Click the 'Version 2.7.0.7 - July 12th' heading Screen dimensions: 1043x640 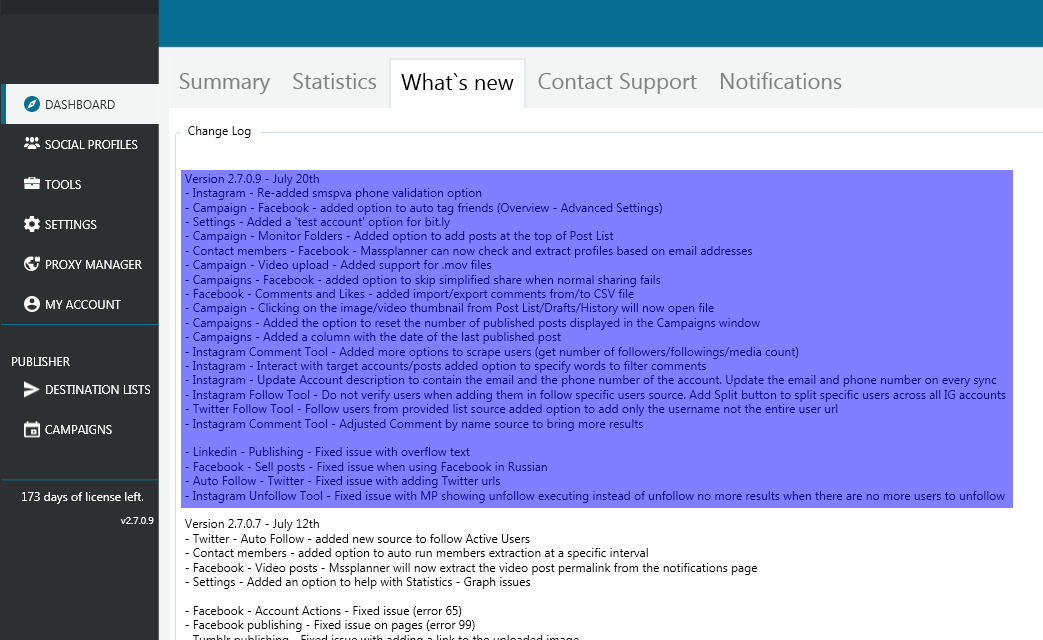pos(252,524)
